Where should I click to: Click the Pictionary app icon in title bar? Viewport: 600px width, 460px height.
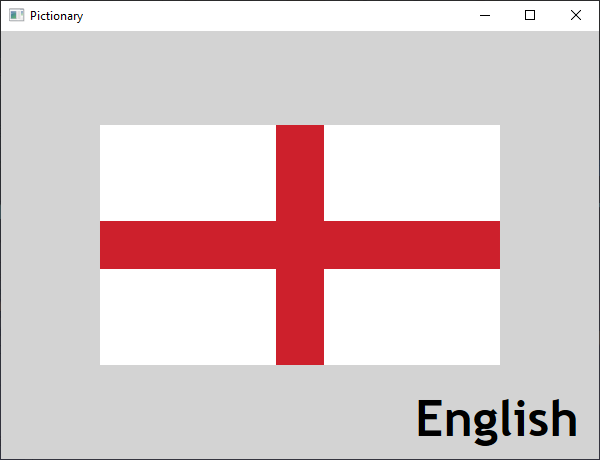[16, 15]
